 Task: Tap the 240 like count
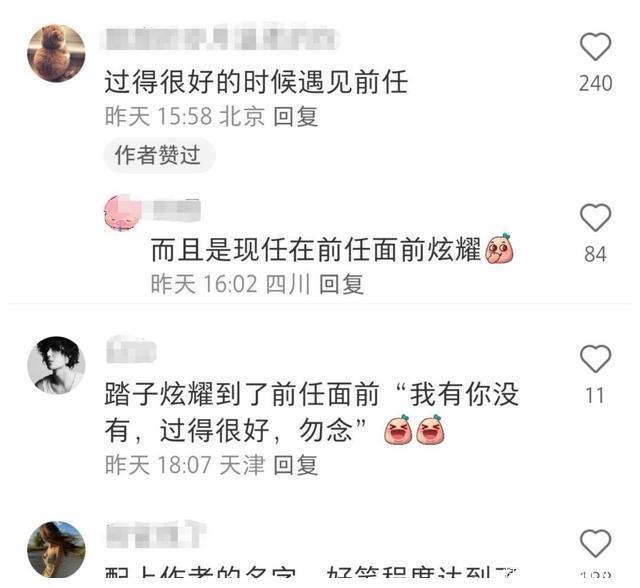click(596, 84)
